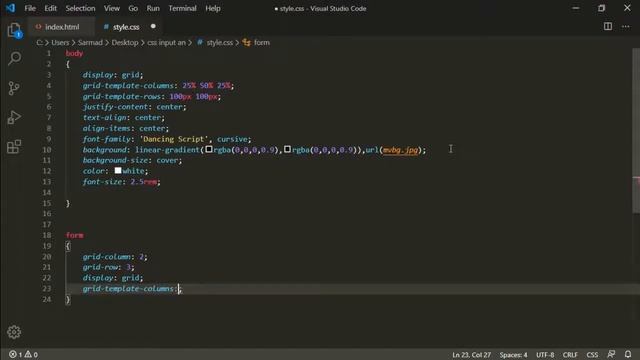Image resolution: width=640 pixels, height=360 pixels.
Task: Open the Explorer view in activity bar
Action: 14,30
